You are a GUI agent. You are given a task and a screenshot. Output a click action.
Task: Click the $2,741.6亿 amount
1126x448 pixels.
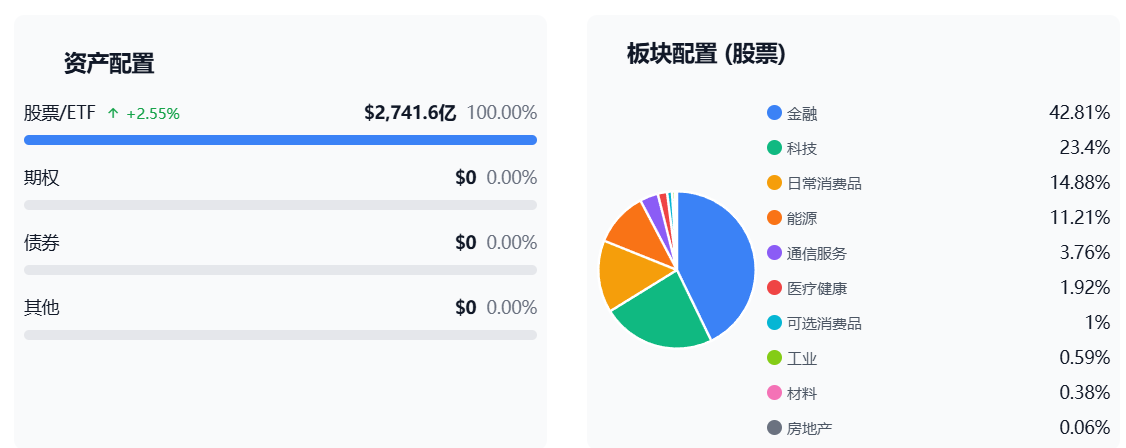tap(410, 113)
